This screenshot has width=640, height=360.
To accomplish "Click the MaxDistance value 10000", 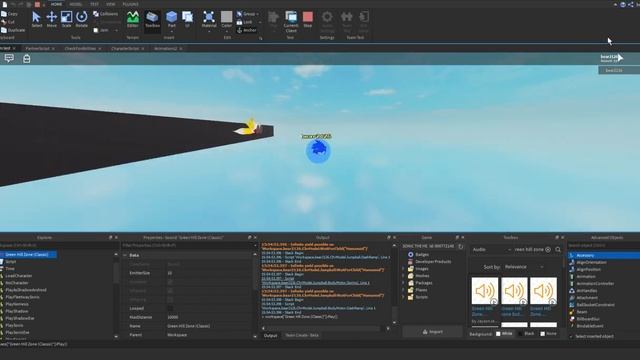I will coord(173,317).
